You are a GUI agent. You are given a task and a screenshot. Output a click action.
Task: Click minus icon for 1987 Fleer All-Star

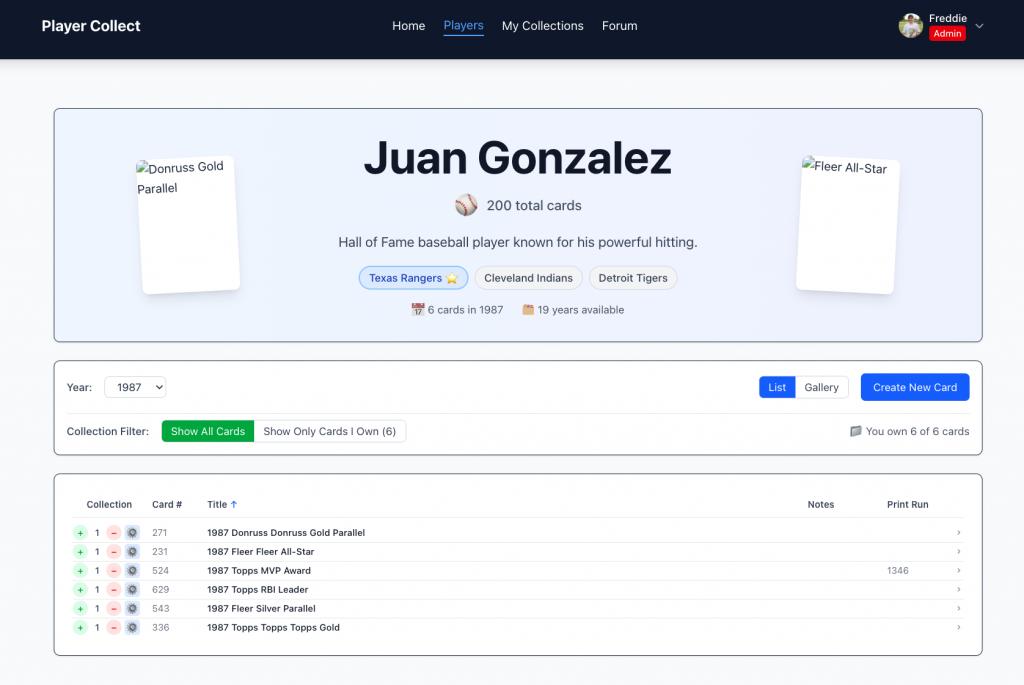coord(114,552)
